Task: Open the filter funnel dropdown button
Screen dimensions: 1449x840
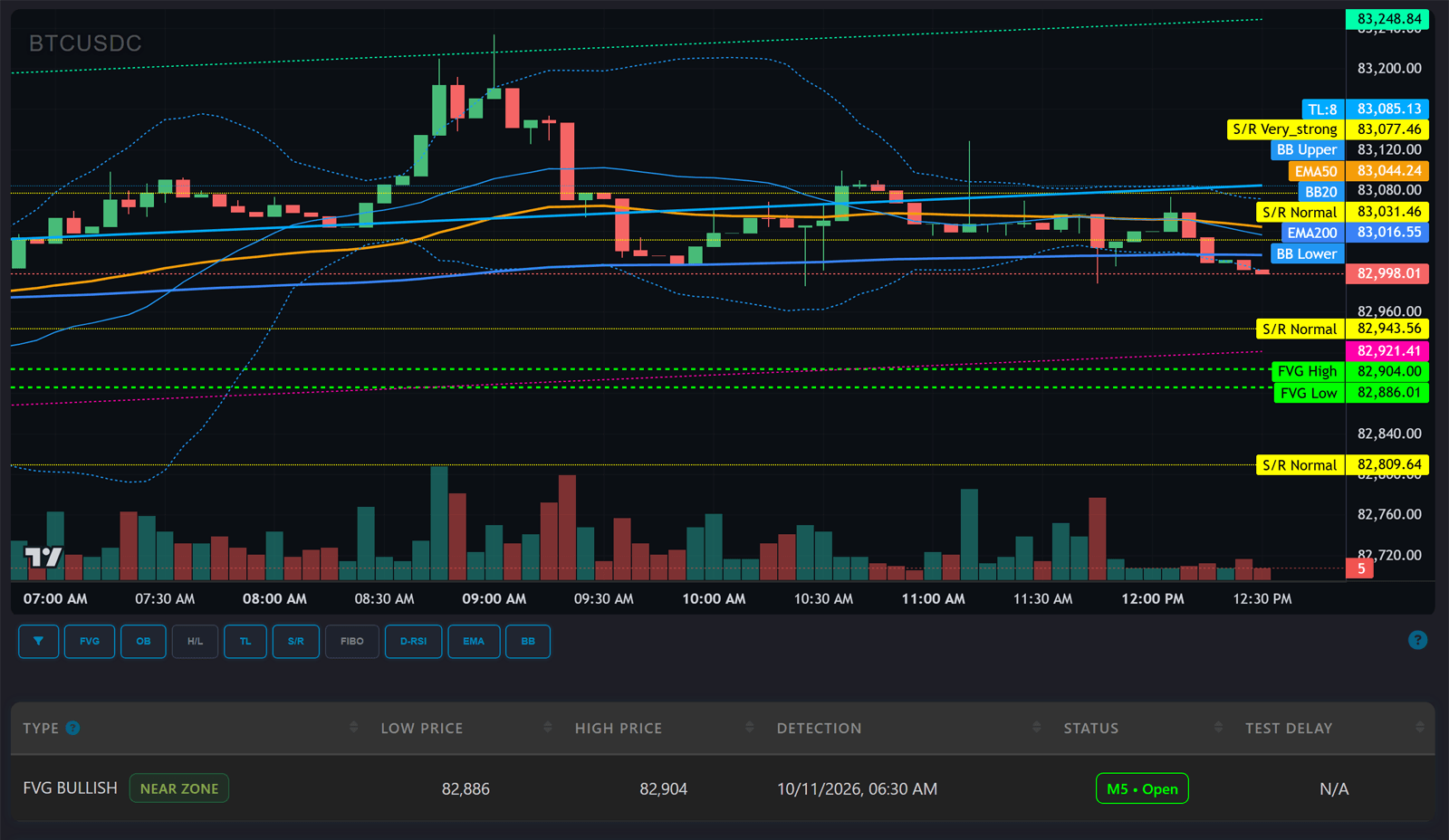Action: click(x=38, y=641)
